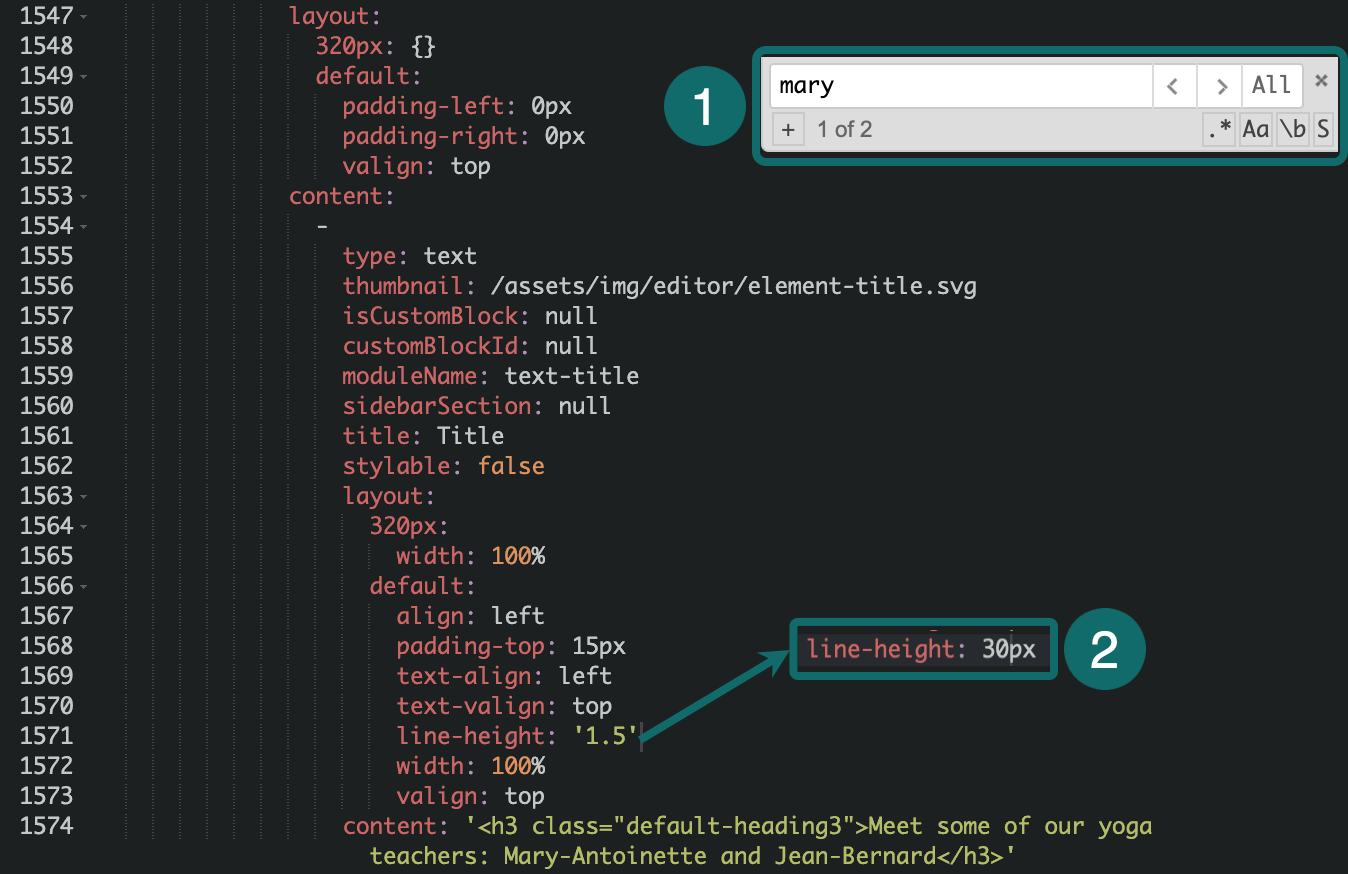Click line number 1571 in gutter
This screenshot has height=874, width=1348.
[x=47, y=736]
